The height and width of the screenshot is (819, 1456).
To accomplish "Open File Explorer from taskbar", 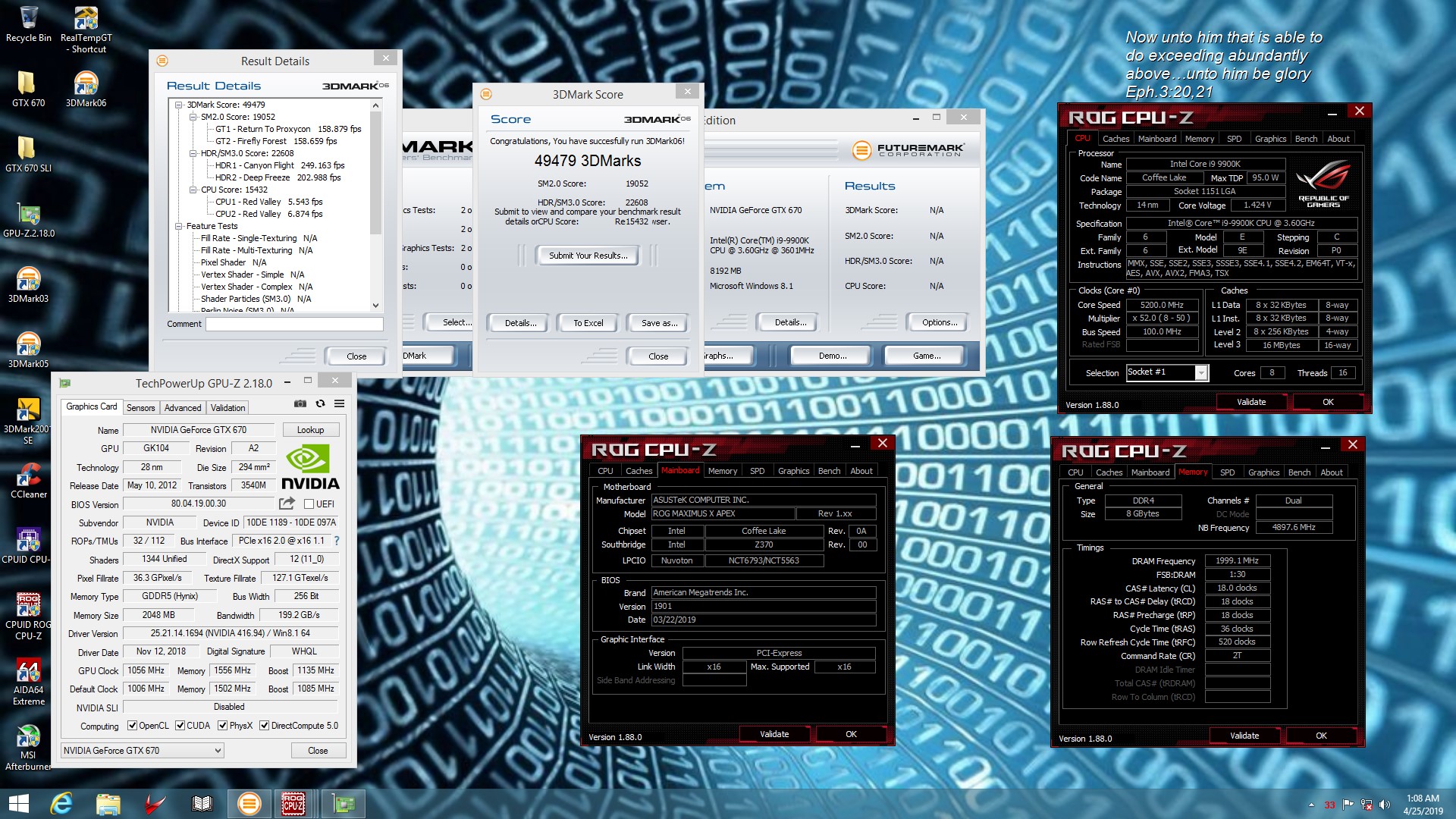I will (x=108, y=804).
